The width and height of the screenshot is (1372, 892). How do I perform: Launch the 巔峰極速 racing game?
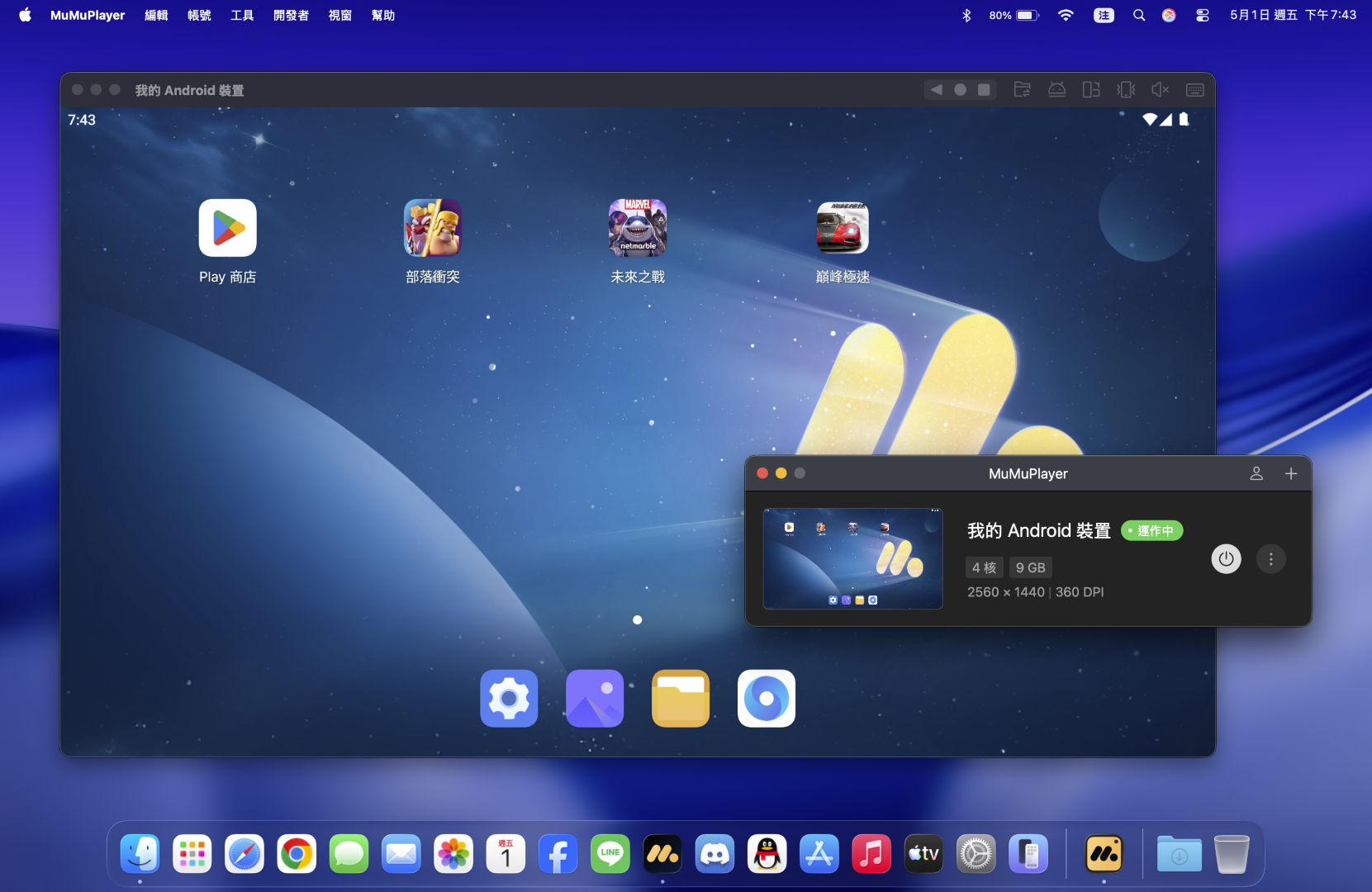click(x=843, y=228)
